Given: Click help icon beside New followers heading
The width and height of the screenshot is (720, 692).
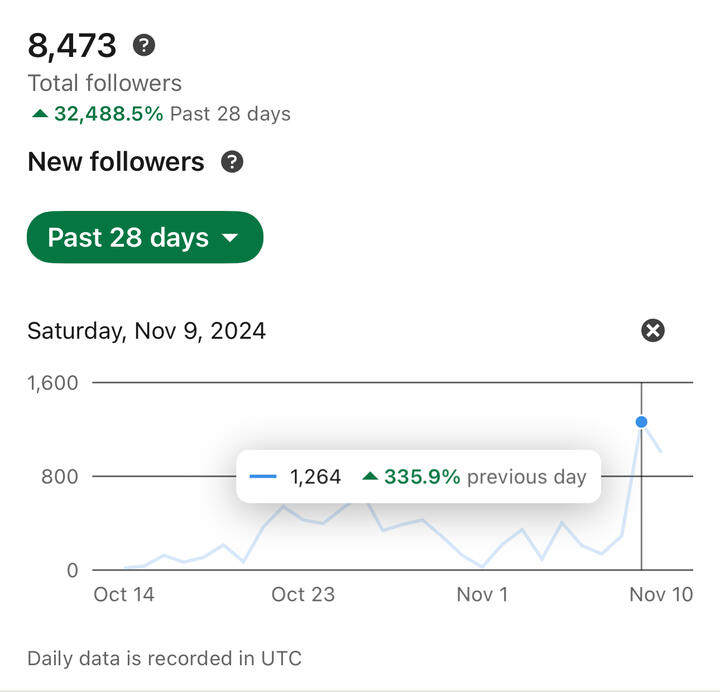Looking at the screenshot, I should coord(232,162).
